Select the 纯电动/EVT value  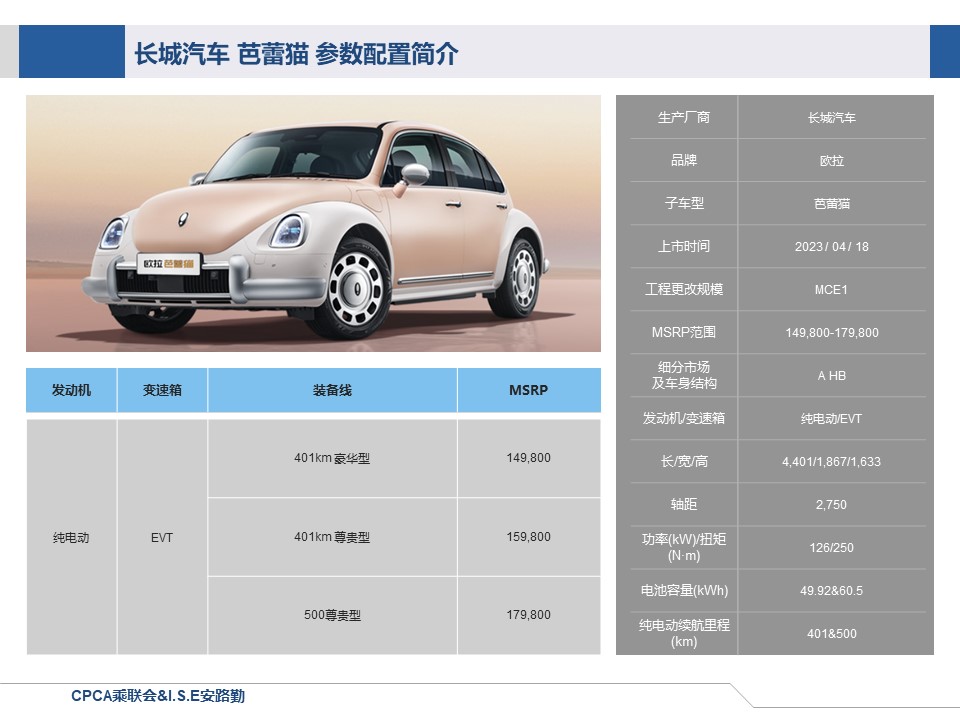point(831,419)
